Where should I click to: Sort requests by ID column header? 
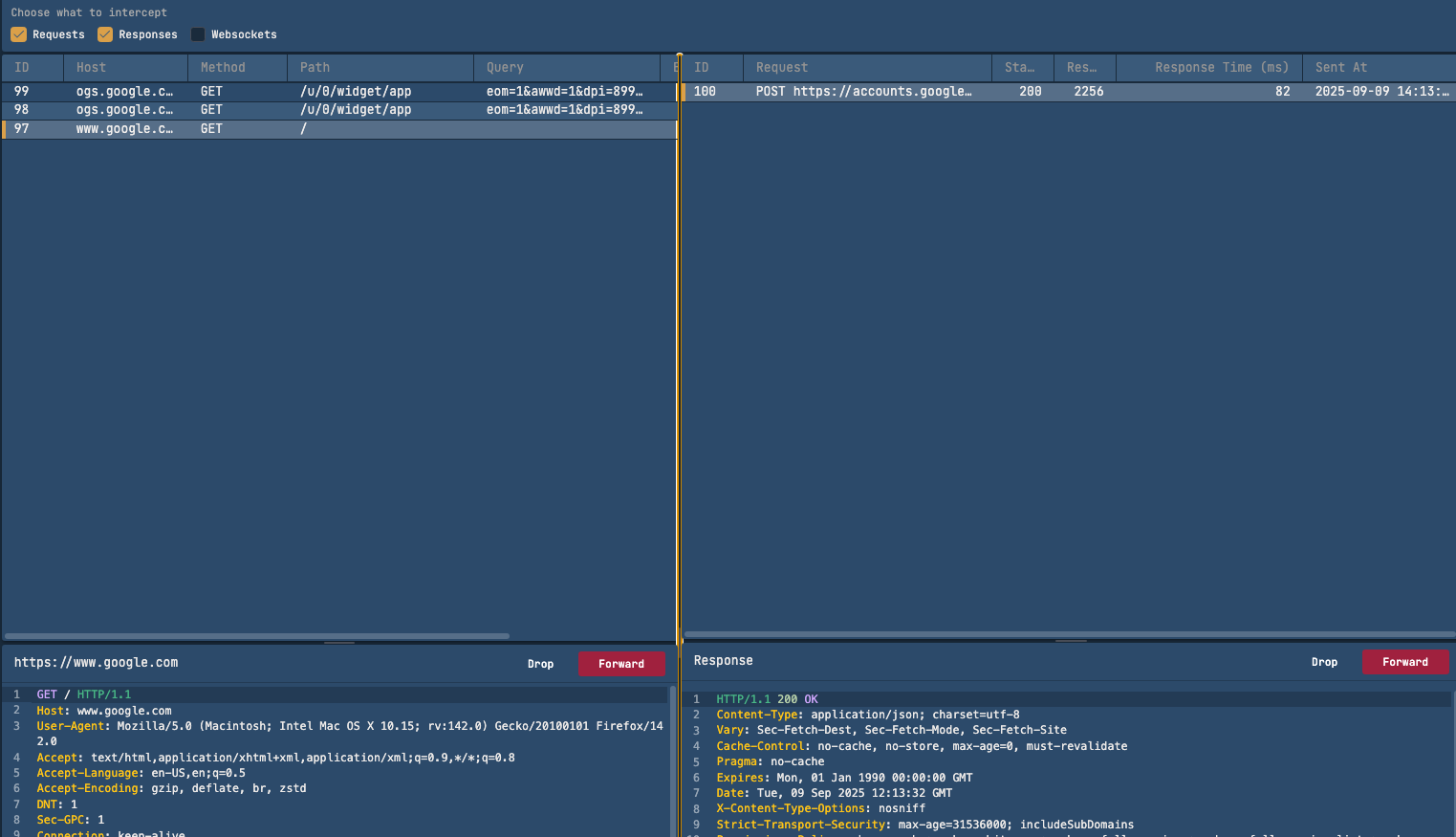[x=33, y=68]
